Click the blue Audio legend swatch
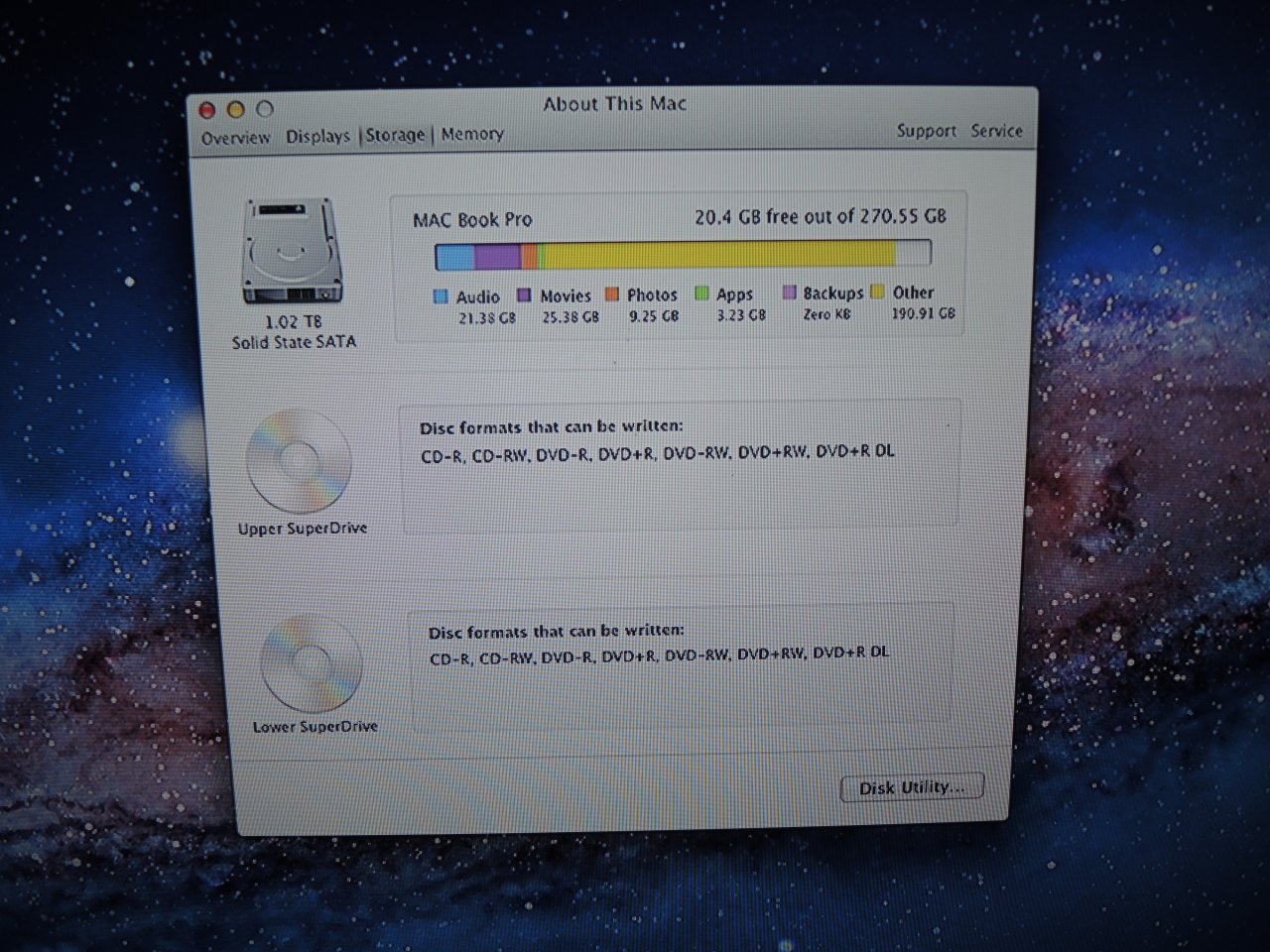1270x952 pixels. (441, 297)
